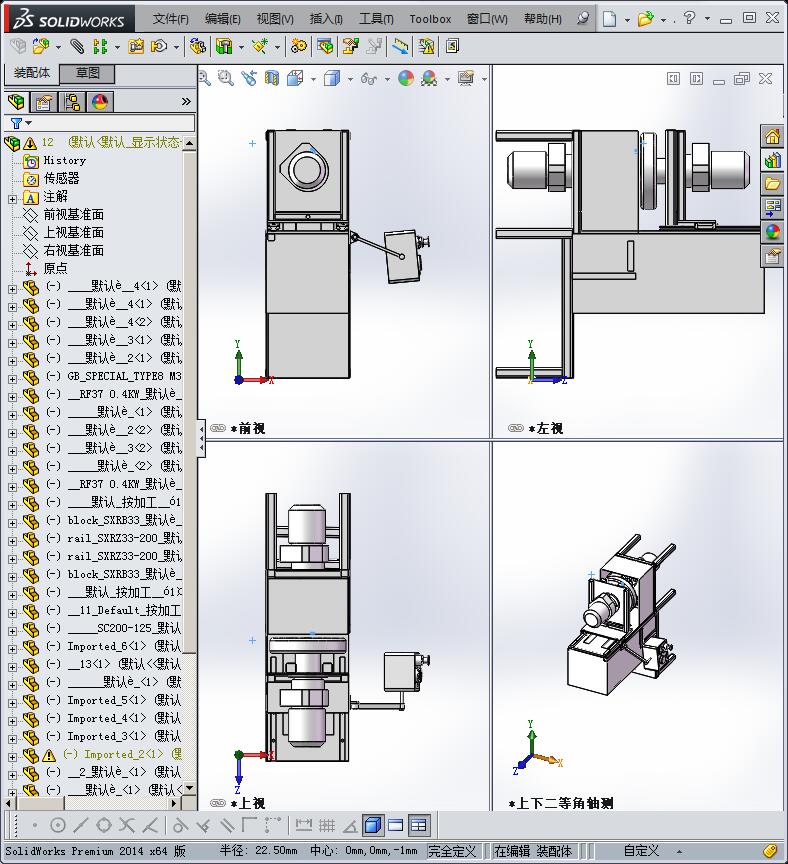Click the Edit Appearance color ball icon
The image size is (788, 864).
click(406, 78)
